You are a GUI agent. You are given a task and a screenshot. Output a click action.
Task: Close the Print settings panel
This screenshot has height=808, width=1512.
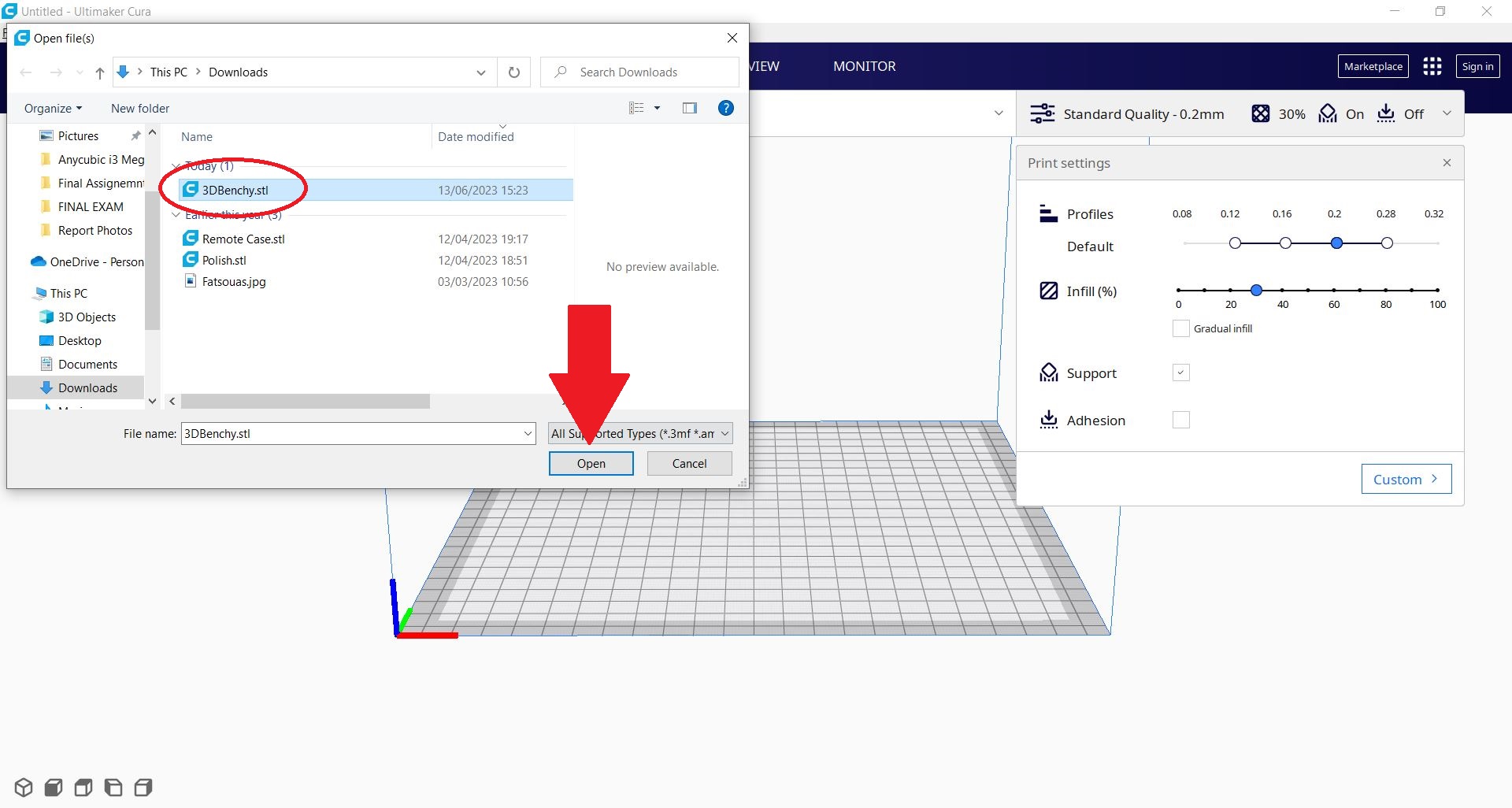(x=1447, y=163)
